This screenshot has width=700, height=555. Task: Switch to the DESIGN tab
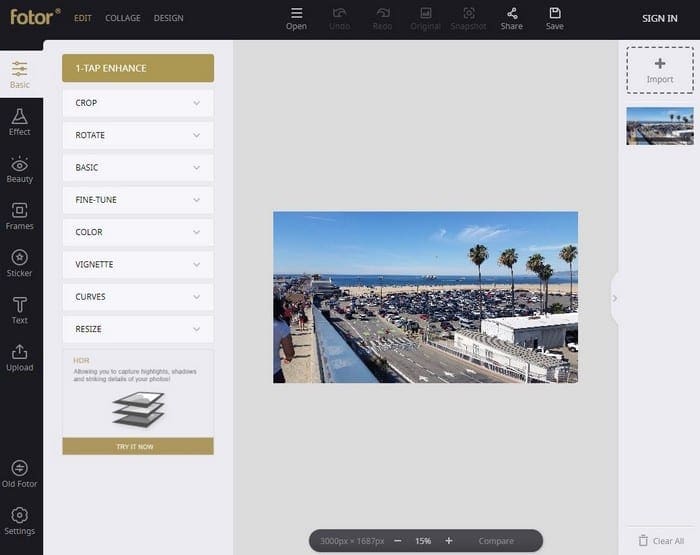pos(169,18)
